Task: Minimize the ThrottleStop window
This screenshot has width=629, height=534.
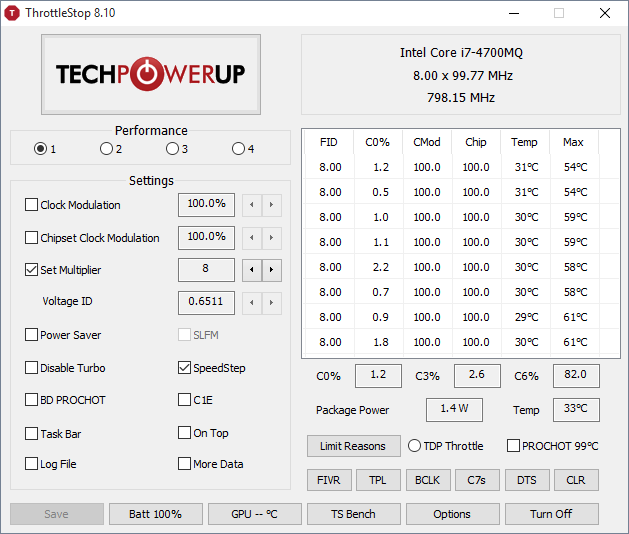Action: (514, 13)
